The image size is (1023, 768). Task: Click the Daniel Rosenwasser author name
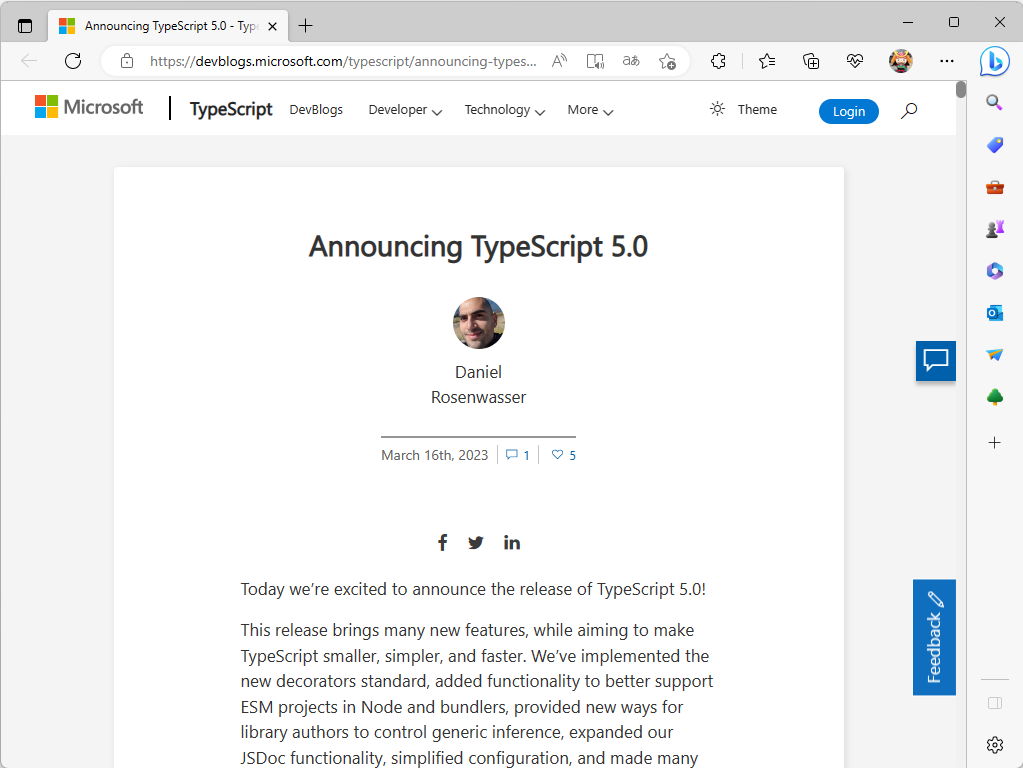(x=478, y=384)
